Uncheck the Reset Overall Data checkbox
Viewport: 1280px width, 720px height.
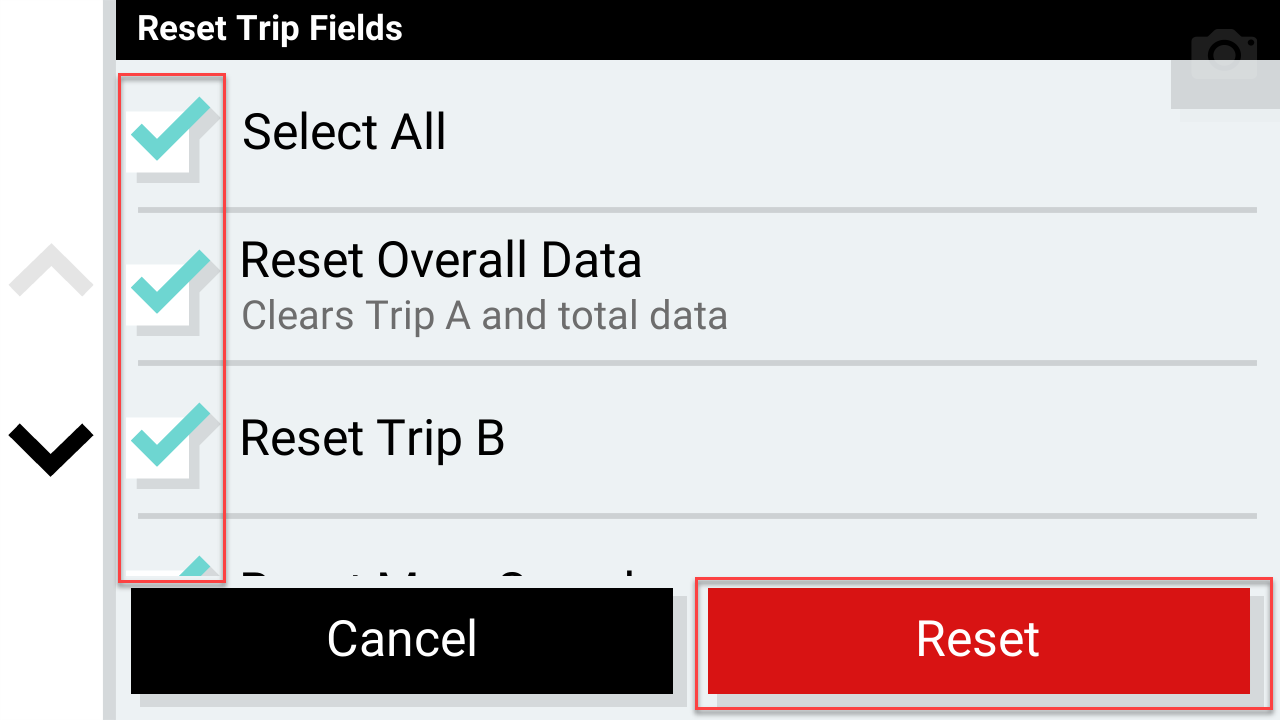pos(172,286)
